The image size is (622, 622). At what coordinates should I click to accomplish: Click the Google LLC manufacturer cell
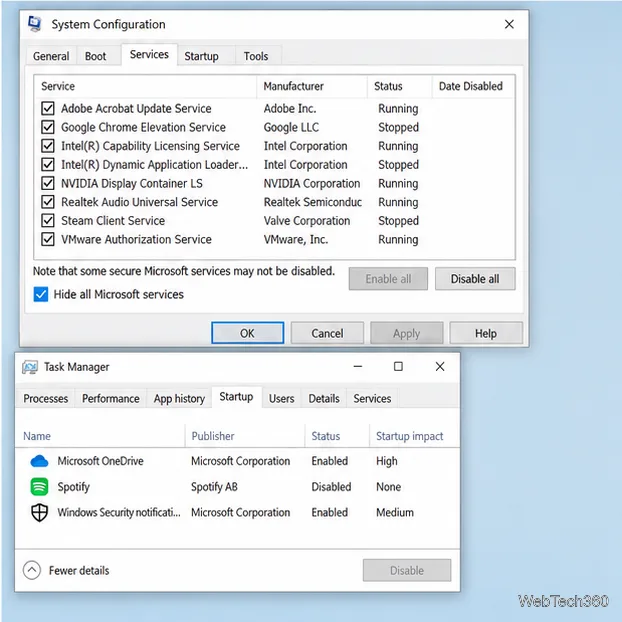(x=291, y=127)
